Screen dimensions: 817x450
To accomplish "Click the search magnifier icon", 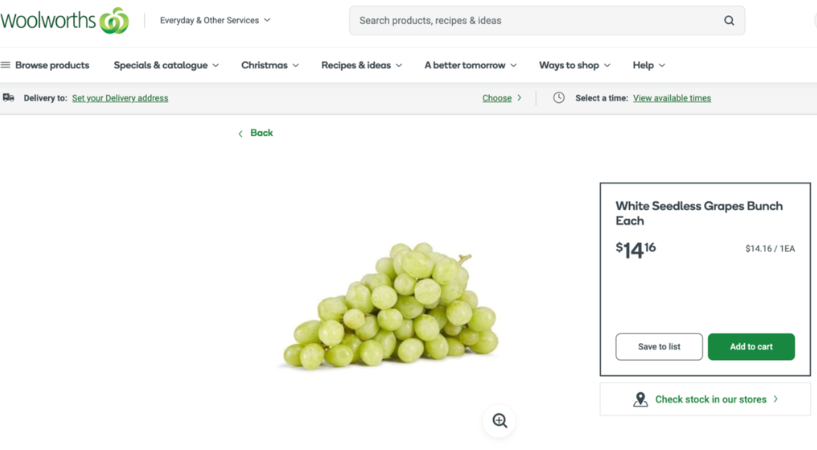I will pos(729,20).
